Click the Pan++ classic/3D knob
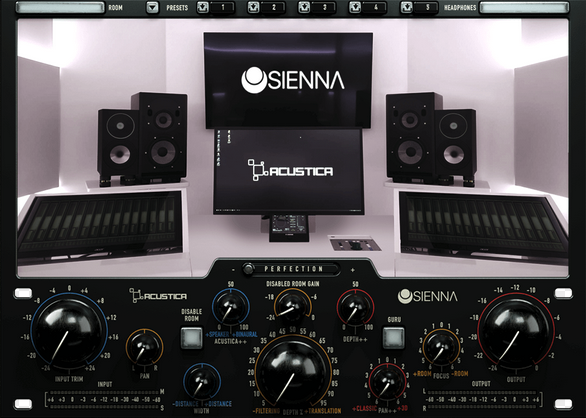Screen dimensions: 586x418 coord(387,382)
